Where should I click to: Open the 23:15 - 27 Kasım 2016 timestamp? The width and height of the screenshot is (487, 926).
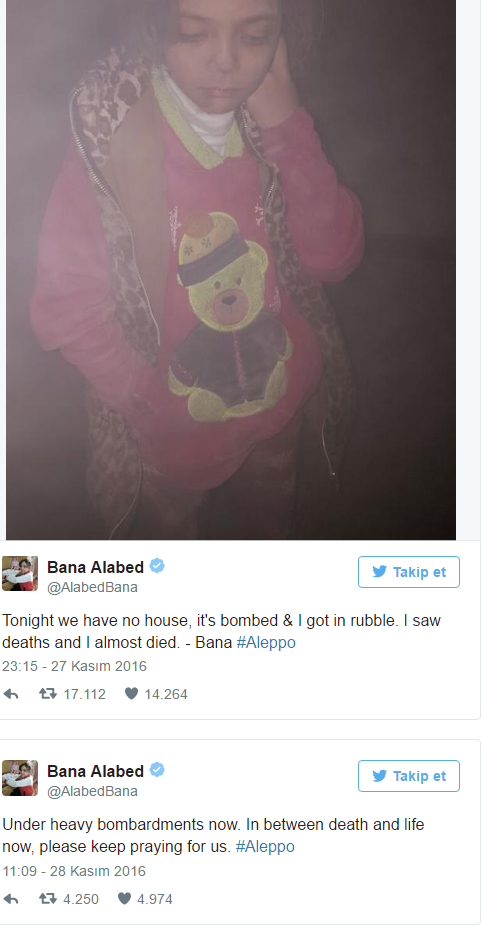(74, 666)
